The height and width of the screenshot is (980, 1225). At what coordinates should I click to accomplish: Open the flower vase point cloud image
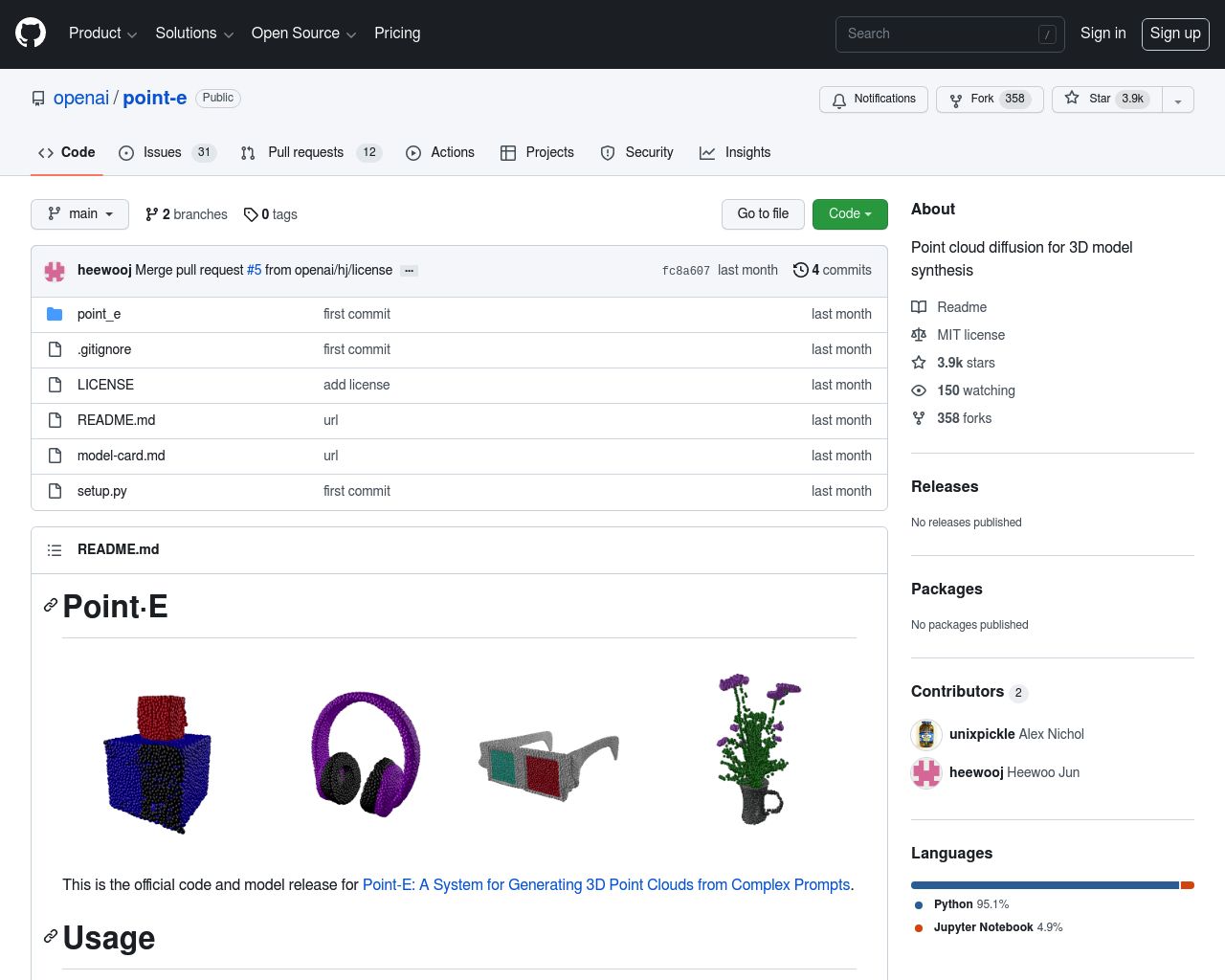[758, 749]
